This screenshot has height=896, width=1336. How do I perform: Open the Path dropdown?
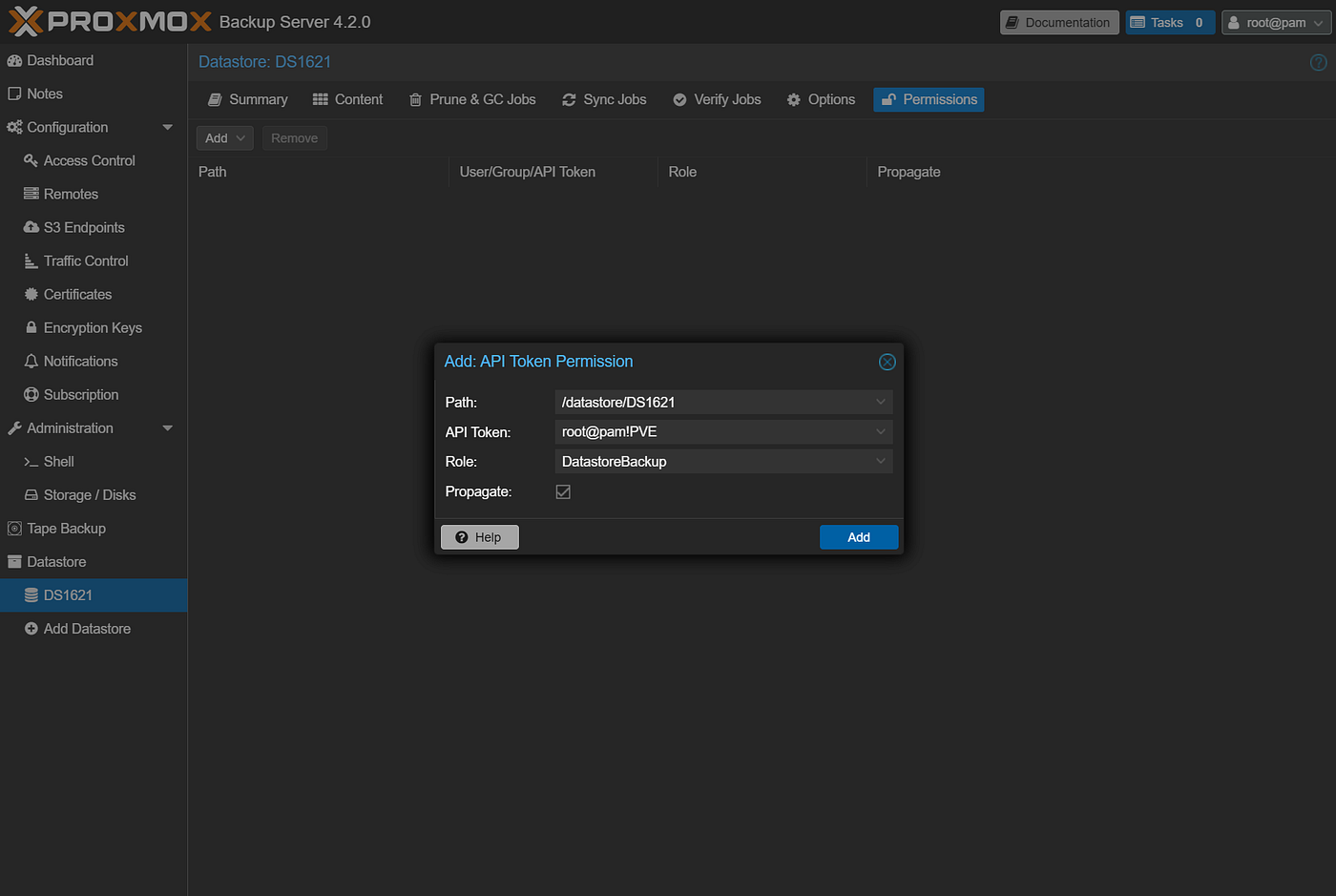[x=880, y=402]
